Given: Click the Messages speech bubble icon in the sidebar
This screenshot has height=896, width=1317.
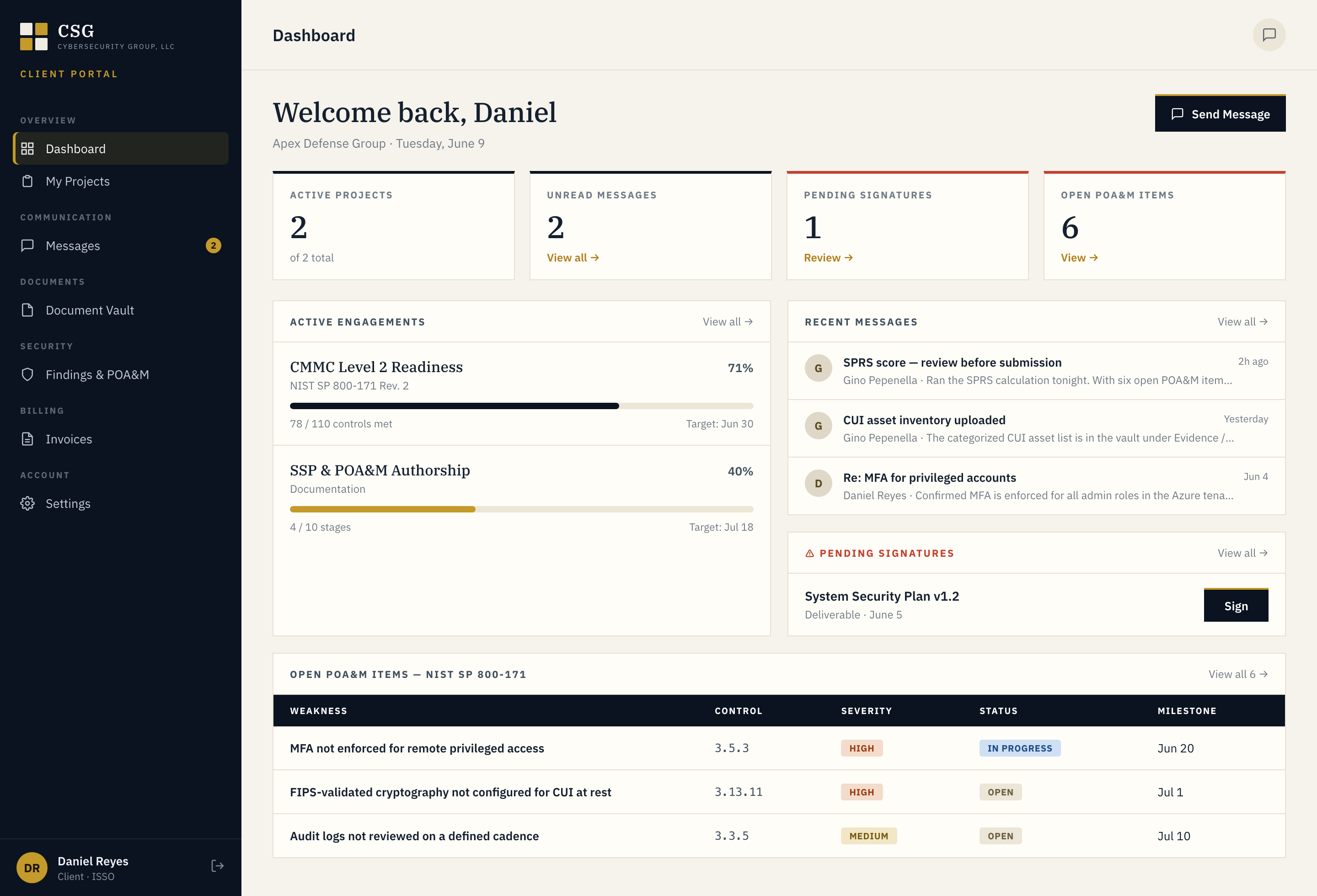Looking at the screenshot, I should click(x=27, y=246).
